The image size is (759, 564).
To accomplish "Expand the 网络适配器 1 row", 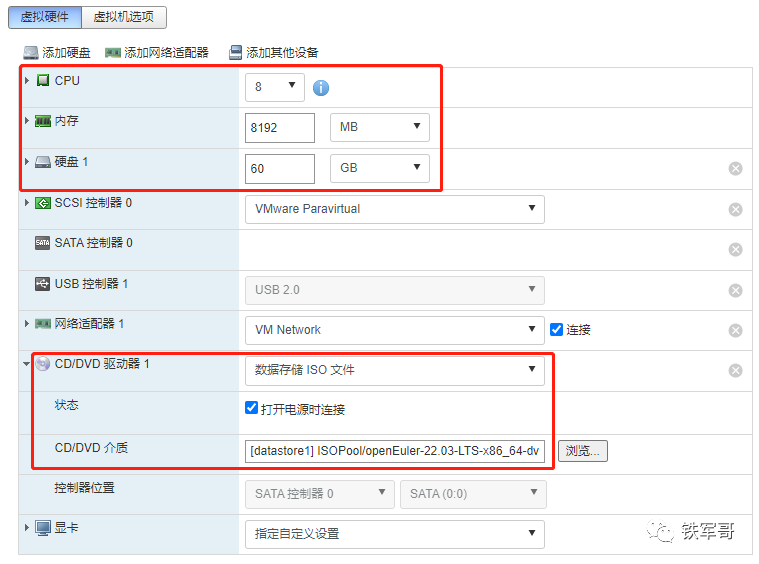I will click(x=27, y=323).
